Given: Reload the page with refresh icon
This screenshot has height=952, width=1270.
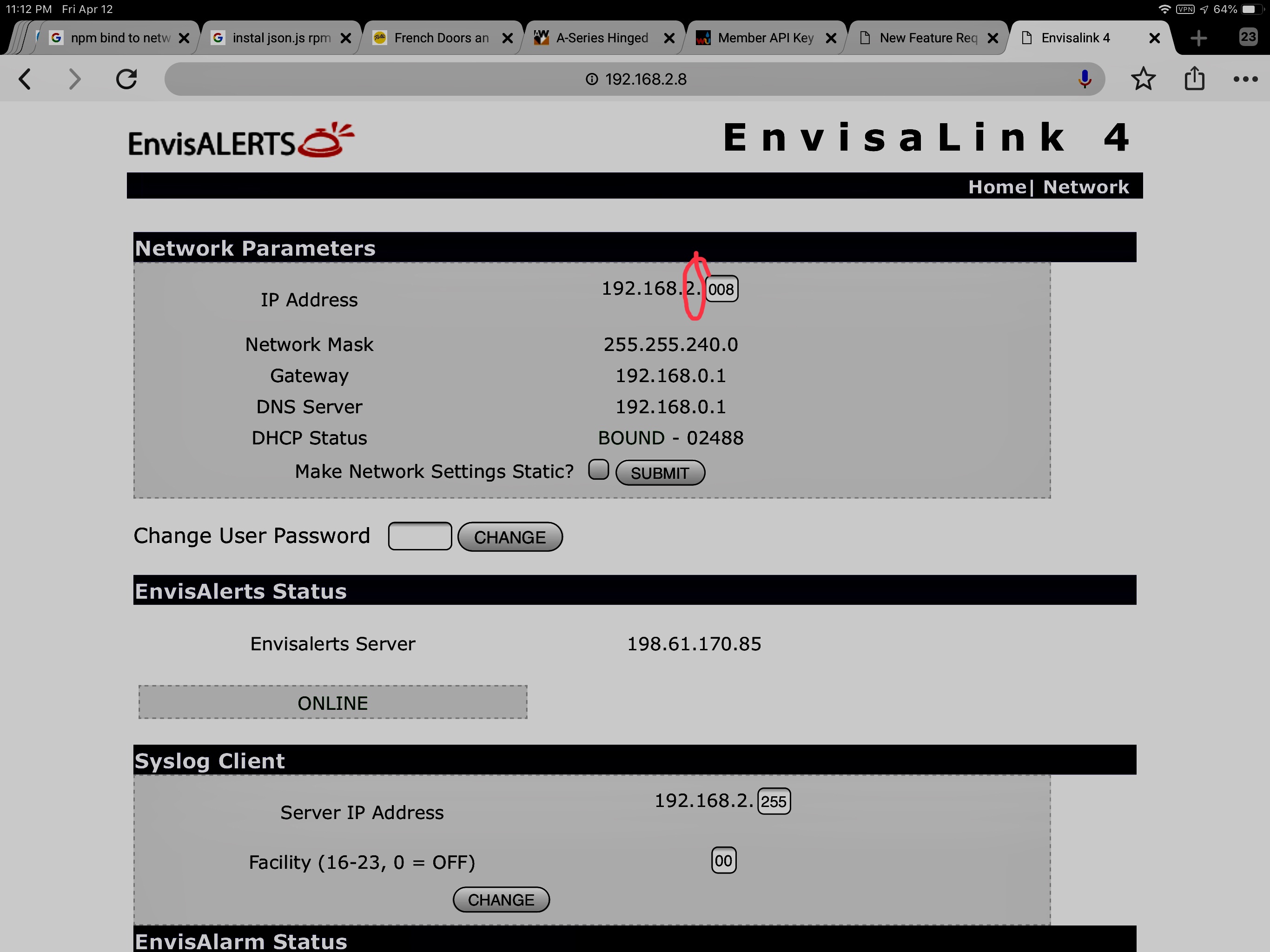Looking at the screenshot, I should [126, 79].
